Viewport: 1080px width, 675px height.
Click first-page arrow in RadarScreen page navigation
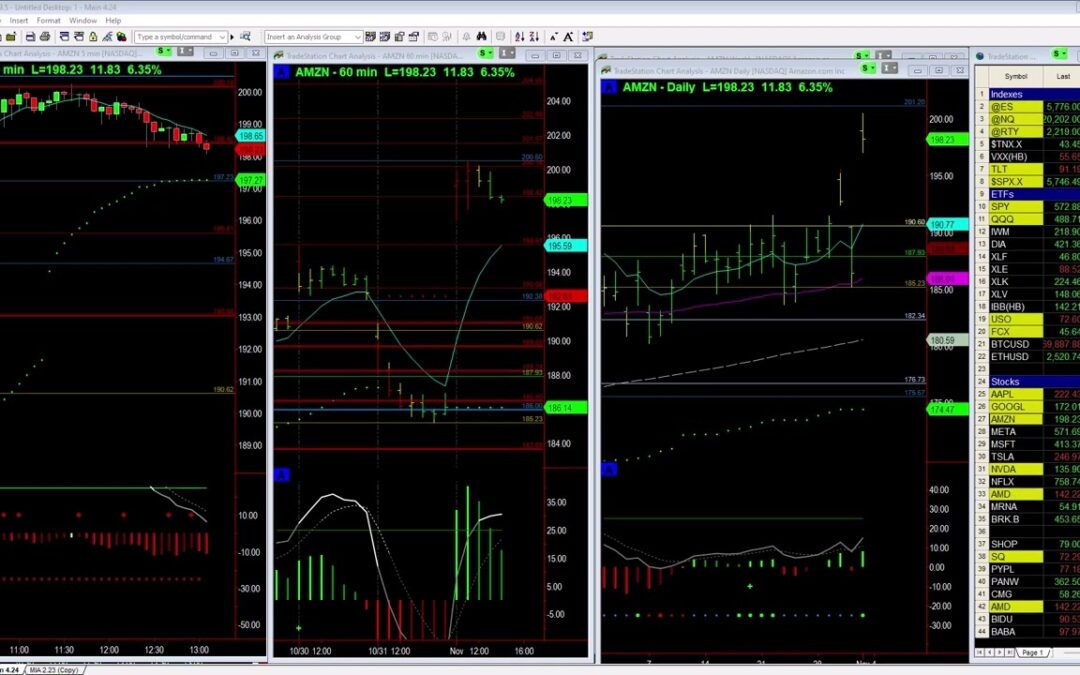[979, 652]
